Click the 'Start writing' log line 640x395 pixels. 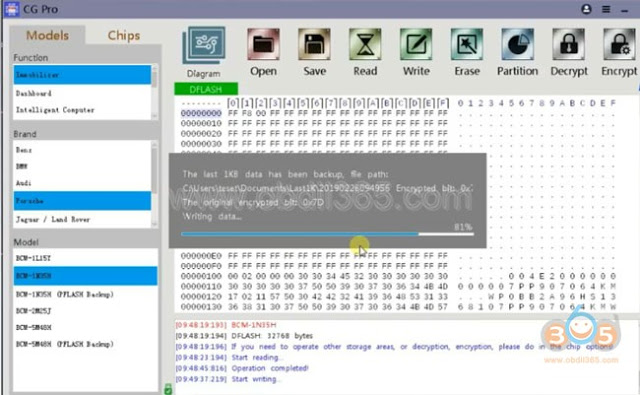256,379
